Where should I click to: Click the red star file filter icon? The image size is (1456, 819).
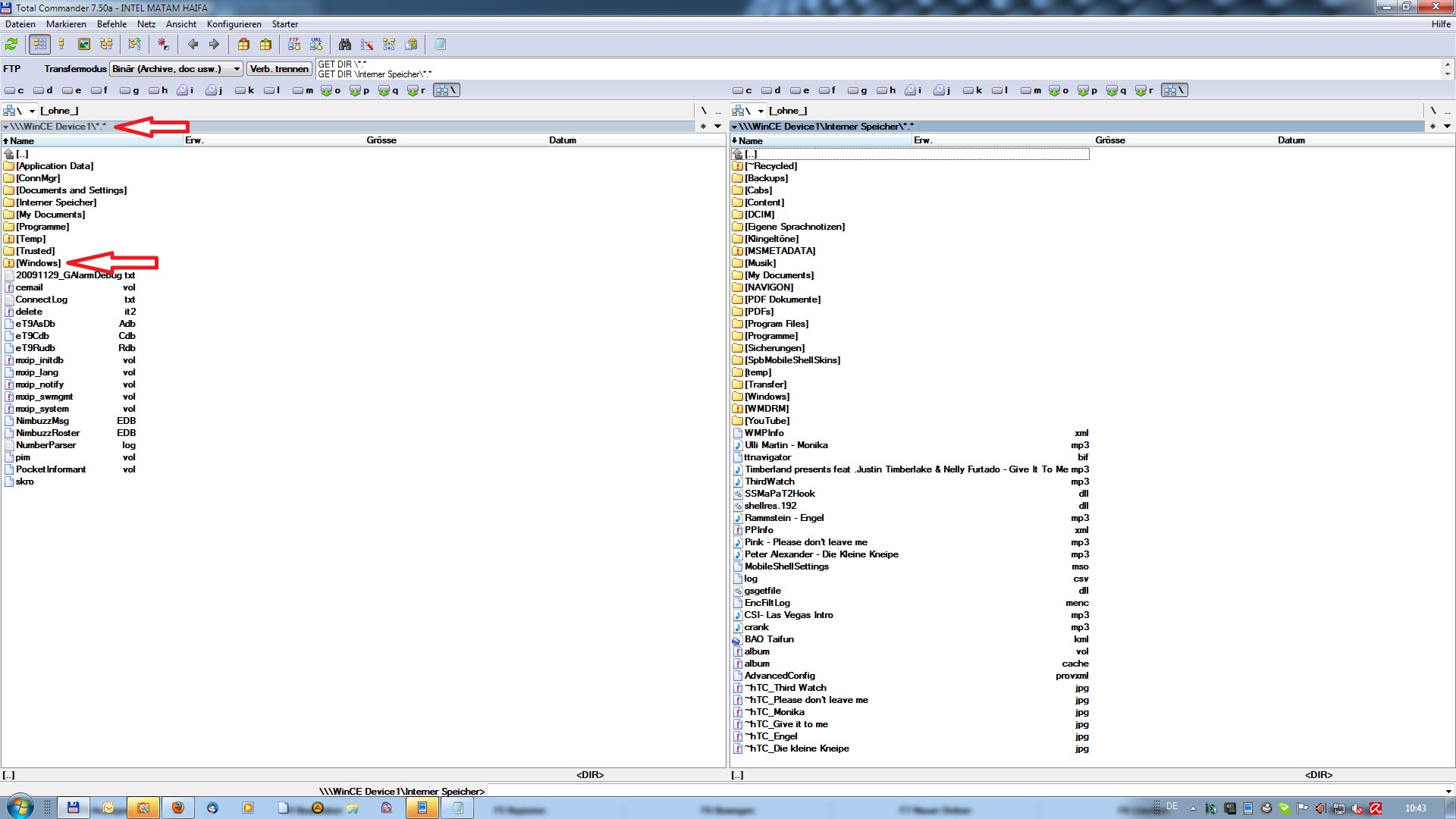(x=163, y=44)
